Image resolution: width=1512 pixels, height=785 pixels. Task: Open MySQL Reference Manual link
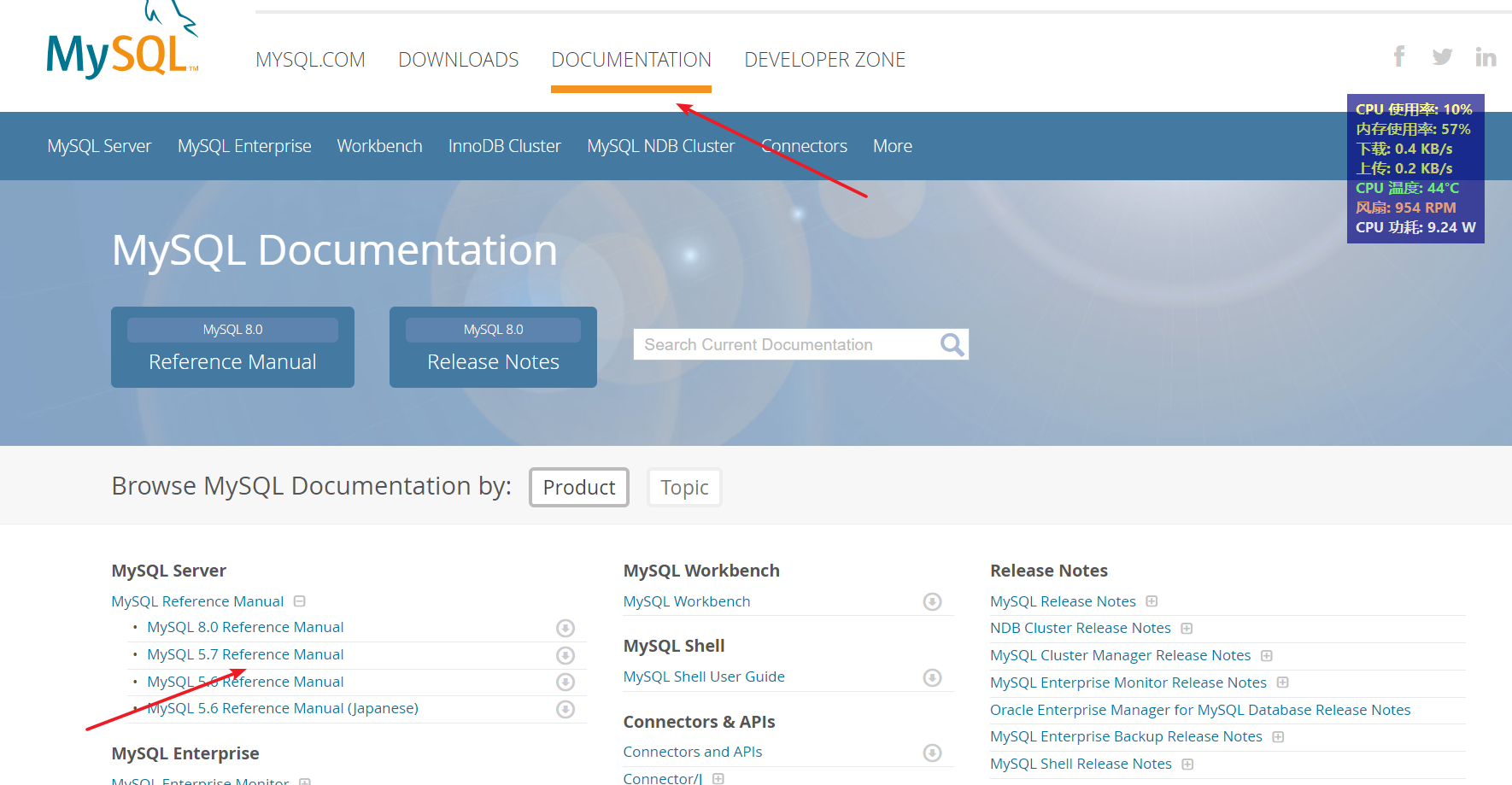pyautogui.click(x=197, y=601)
